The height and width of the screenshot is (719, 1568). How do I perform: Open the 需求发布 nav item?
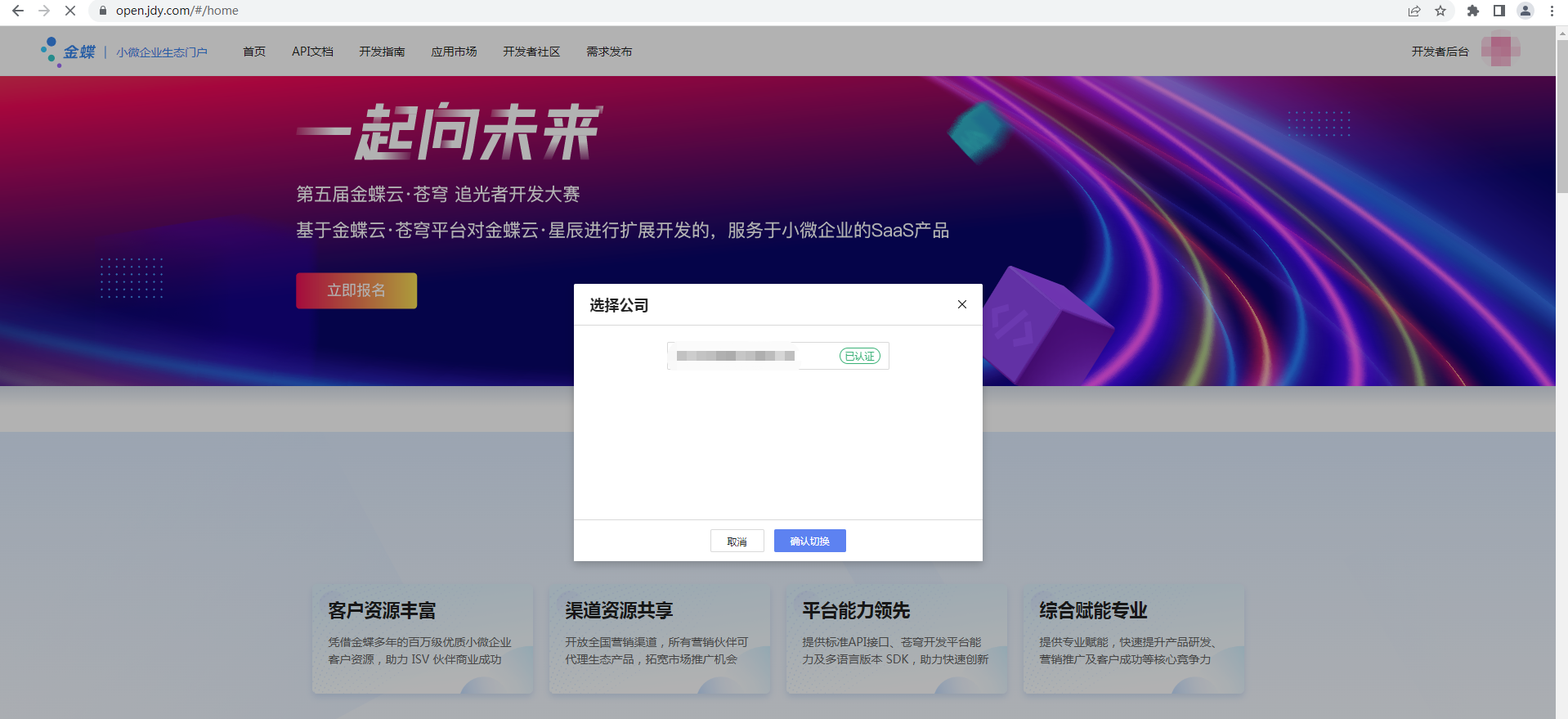click(x=609, y=52)
